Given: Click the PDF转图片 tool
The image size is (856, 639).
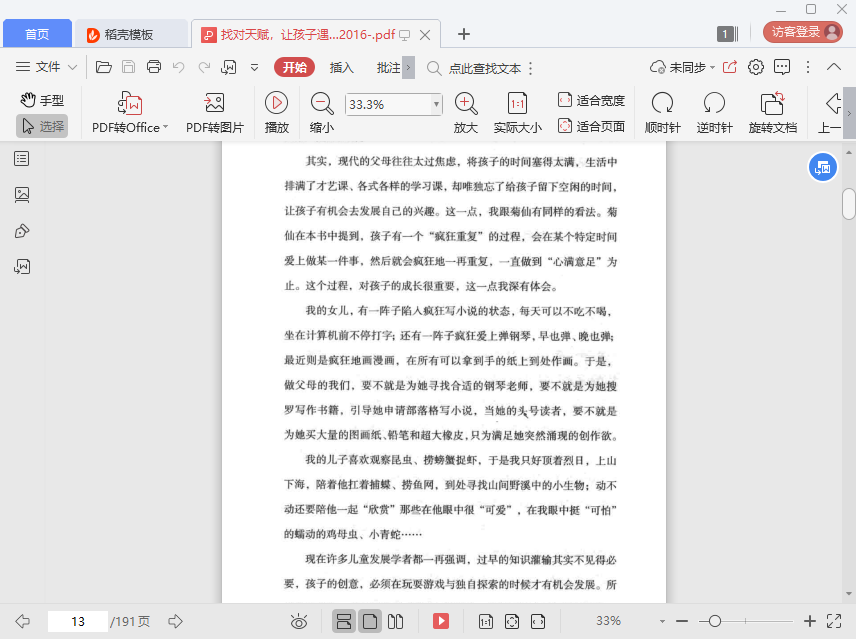Looking at the screenshot, I should click(x=215, y=112).
